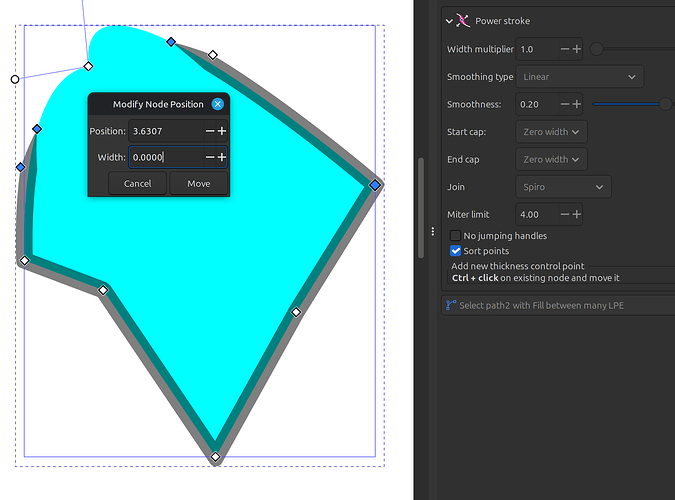Click the Smoothness slider handle
This screenshot has height=500, width=675.
tap(666, 104)
